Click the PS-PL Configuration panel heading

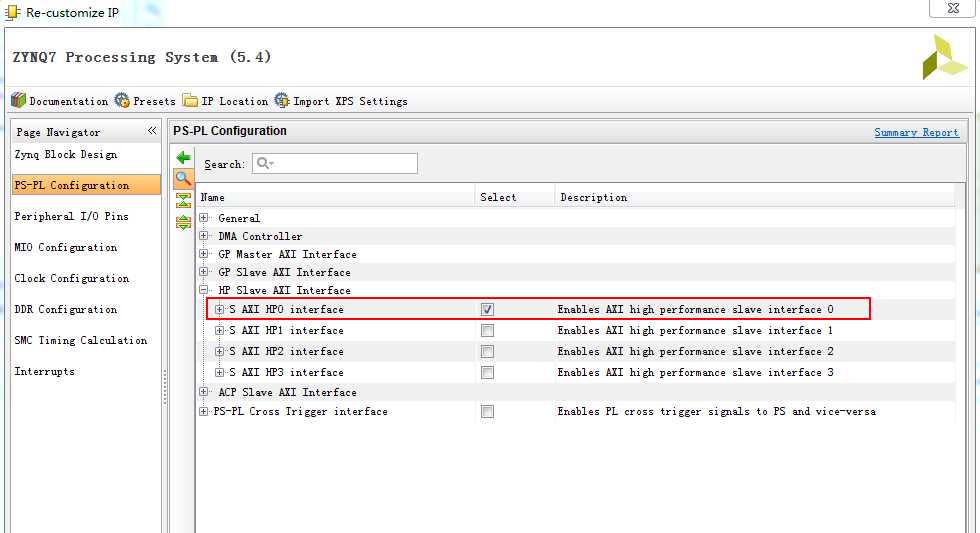tap(230, 131)
